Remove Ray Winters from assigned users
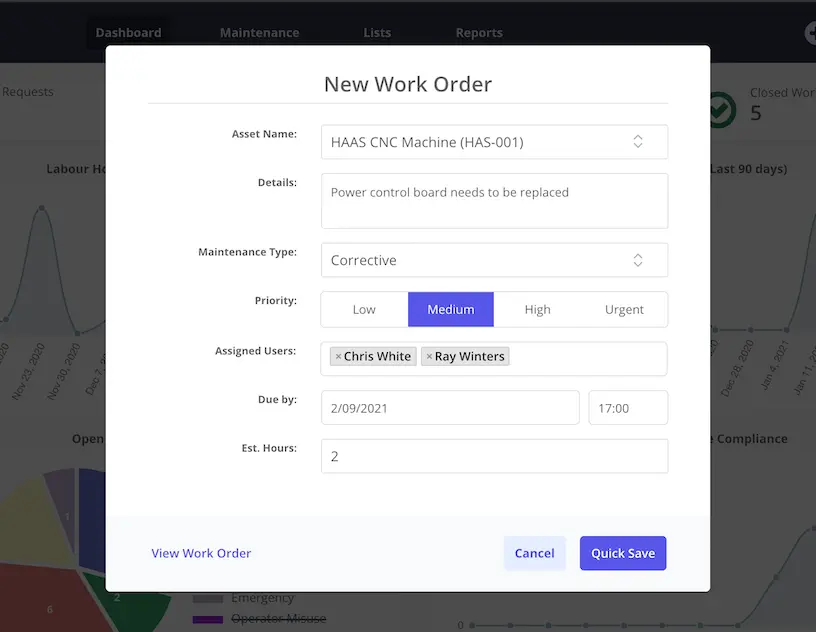Image resolution: width=816 pixels, height=632 pixels. tap(429, 357)
